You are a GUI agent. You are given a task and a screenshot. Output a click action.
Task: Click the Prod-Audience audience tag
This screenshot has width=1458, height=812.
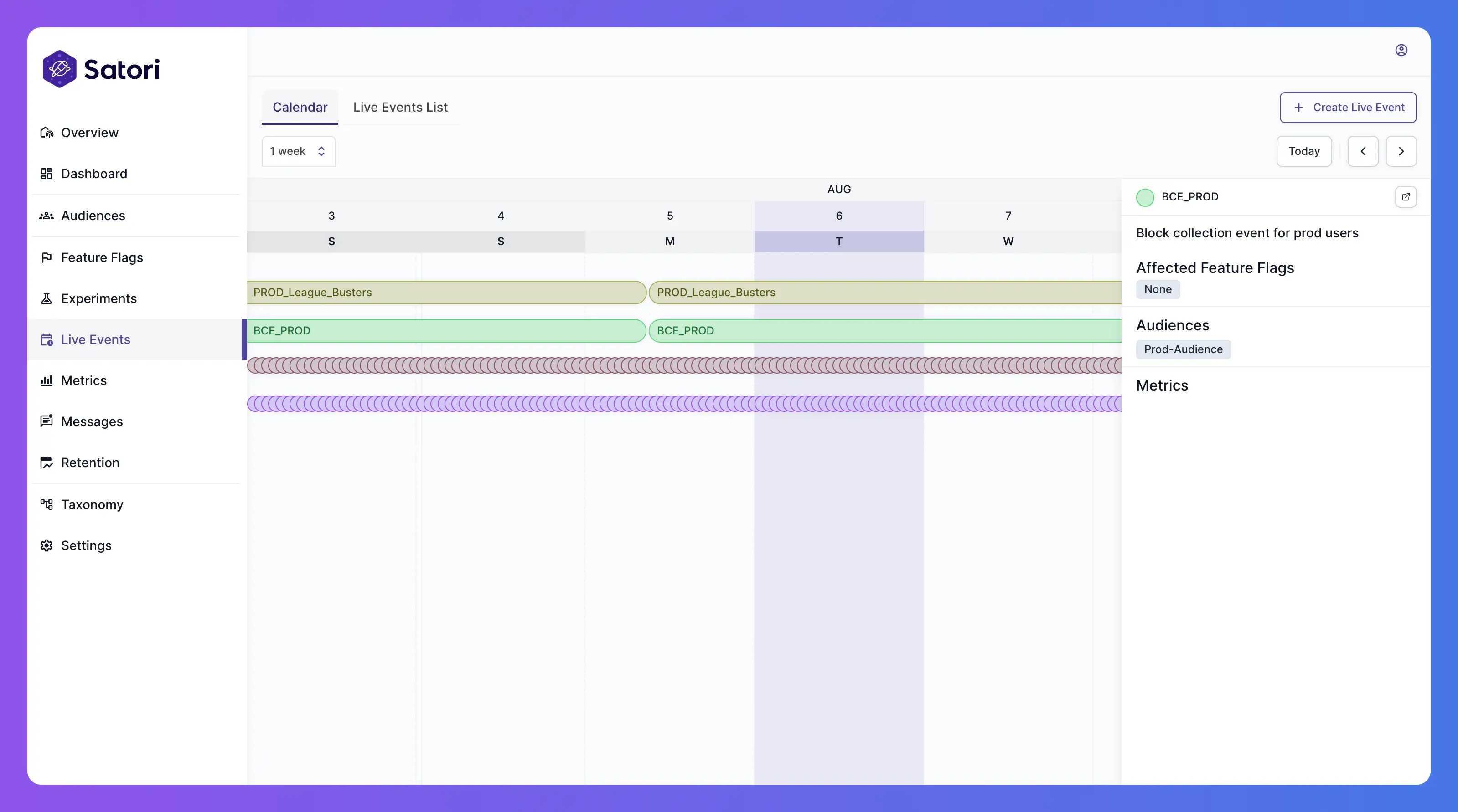click(x=1183, y=349)
